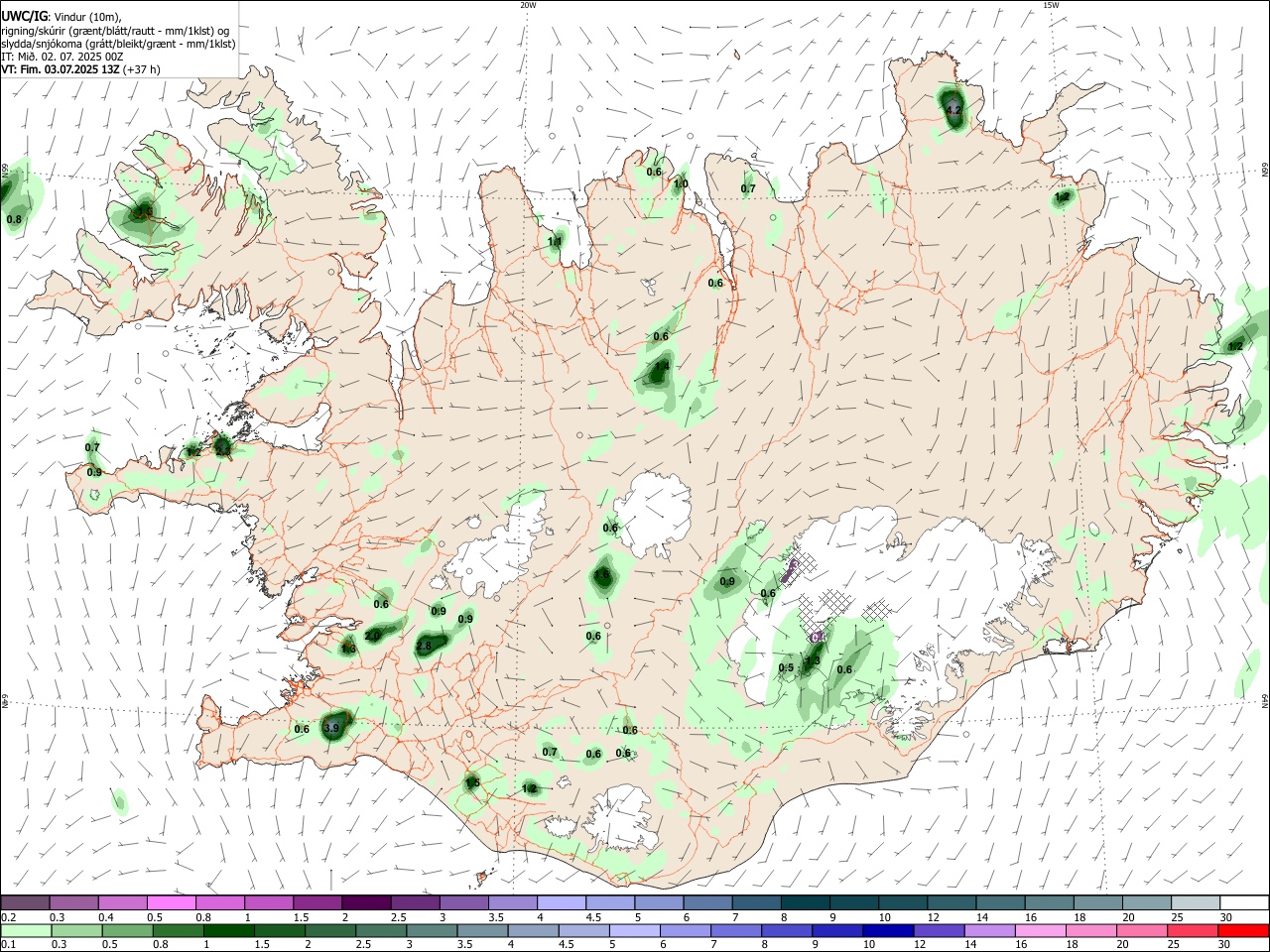Select the pale gray 25 snow swatch
This screenshot has width=1270, height=952.
pyautogui.click(x=1196, y=902)
